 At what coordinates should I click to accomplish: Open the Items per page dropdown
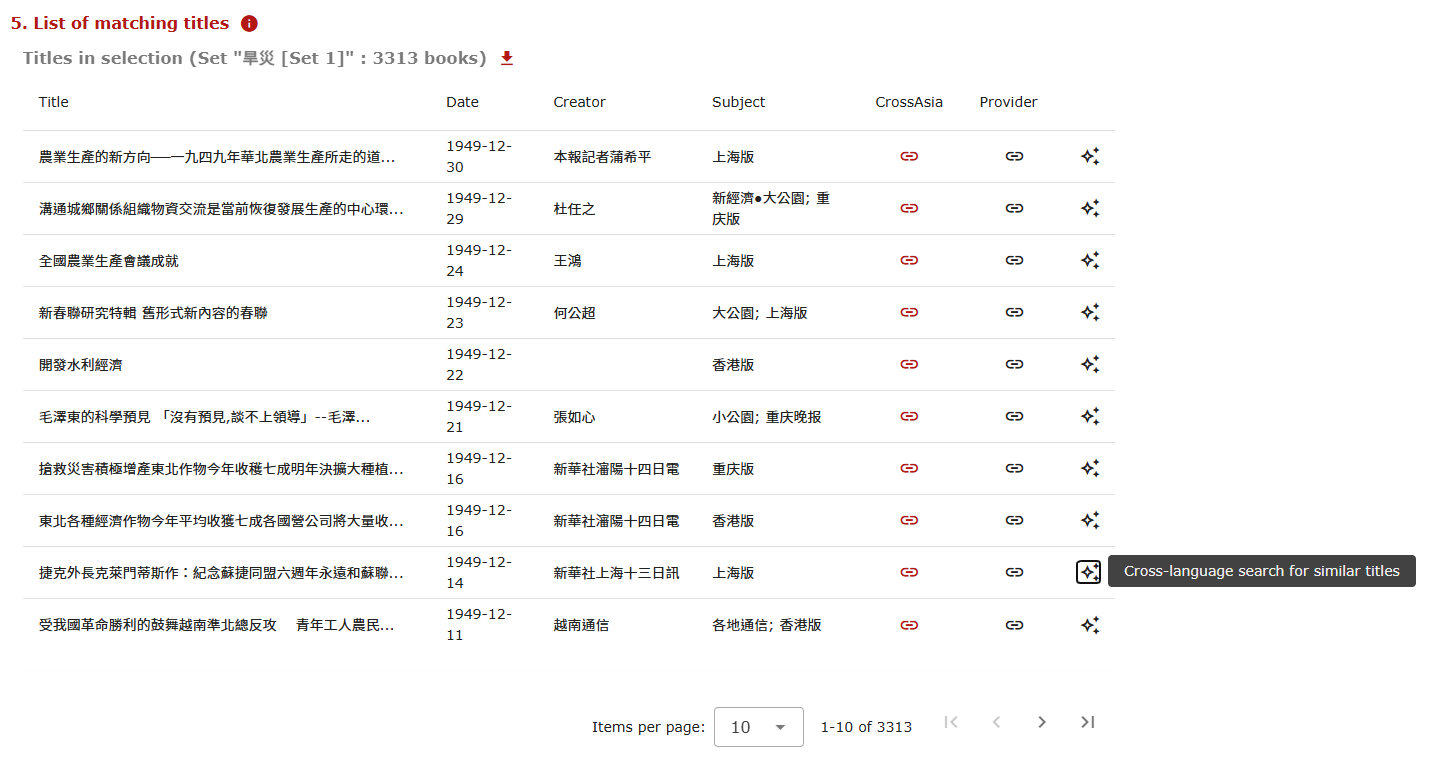[758, 727]
